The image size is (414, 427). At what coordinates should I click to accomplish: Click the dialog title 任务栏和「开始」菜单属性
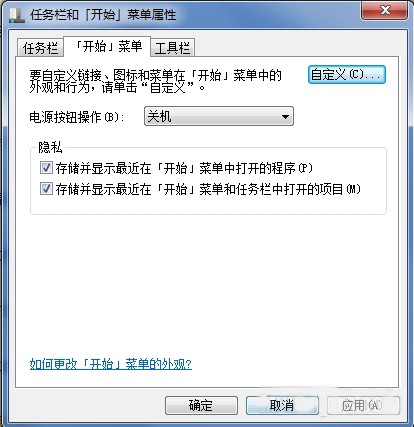103,15
